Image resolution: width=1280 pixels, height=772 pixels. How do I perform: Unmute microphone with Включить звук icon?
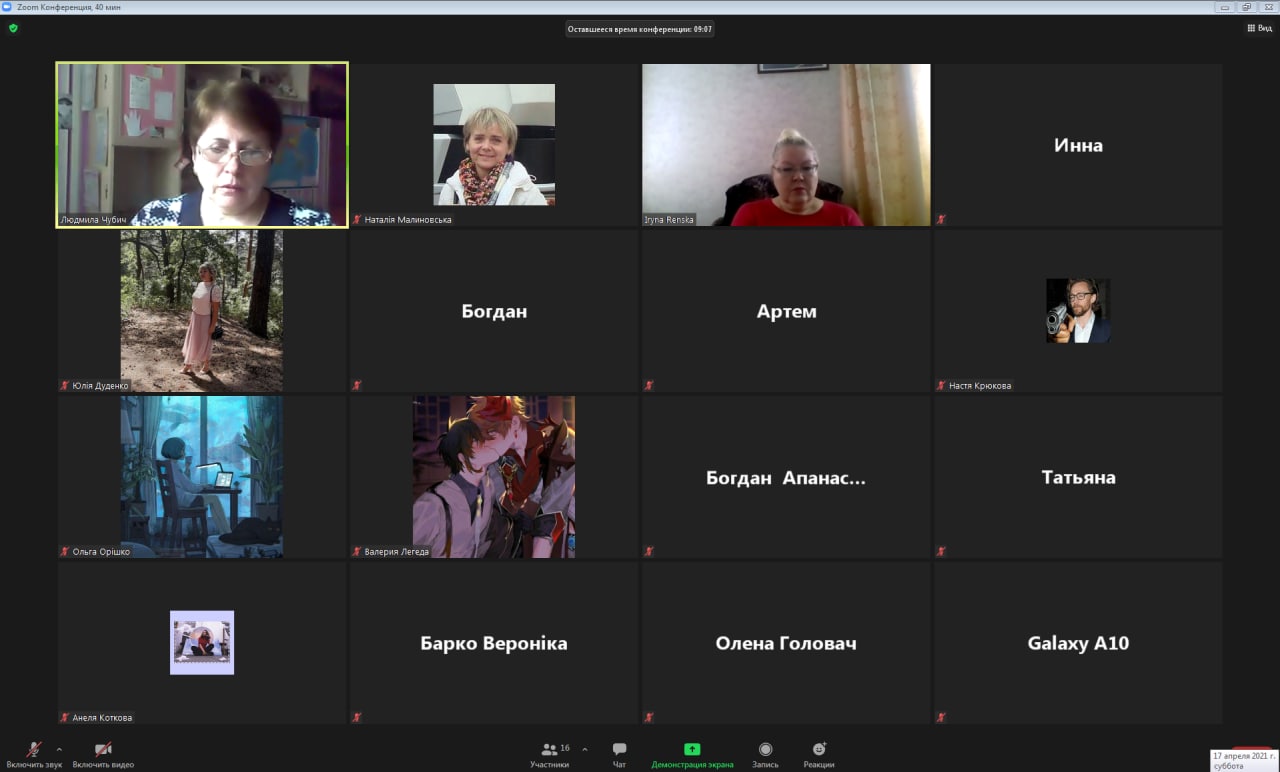click(x=33, y=750)
